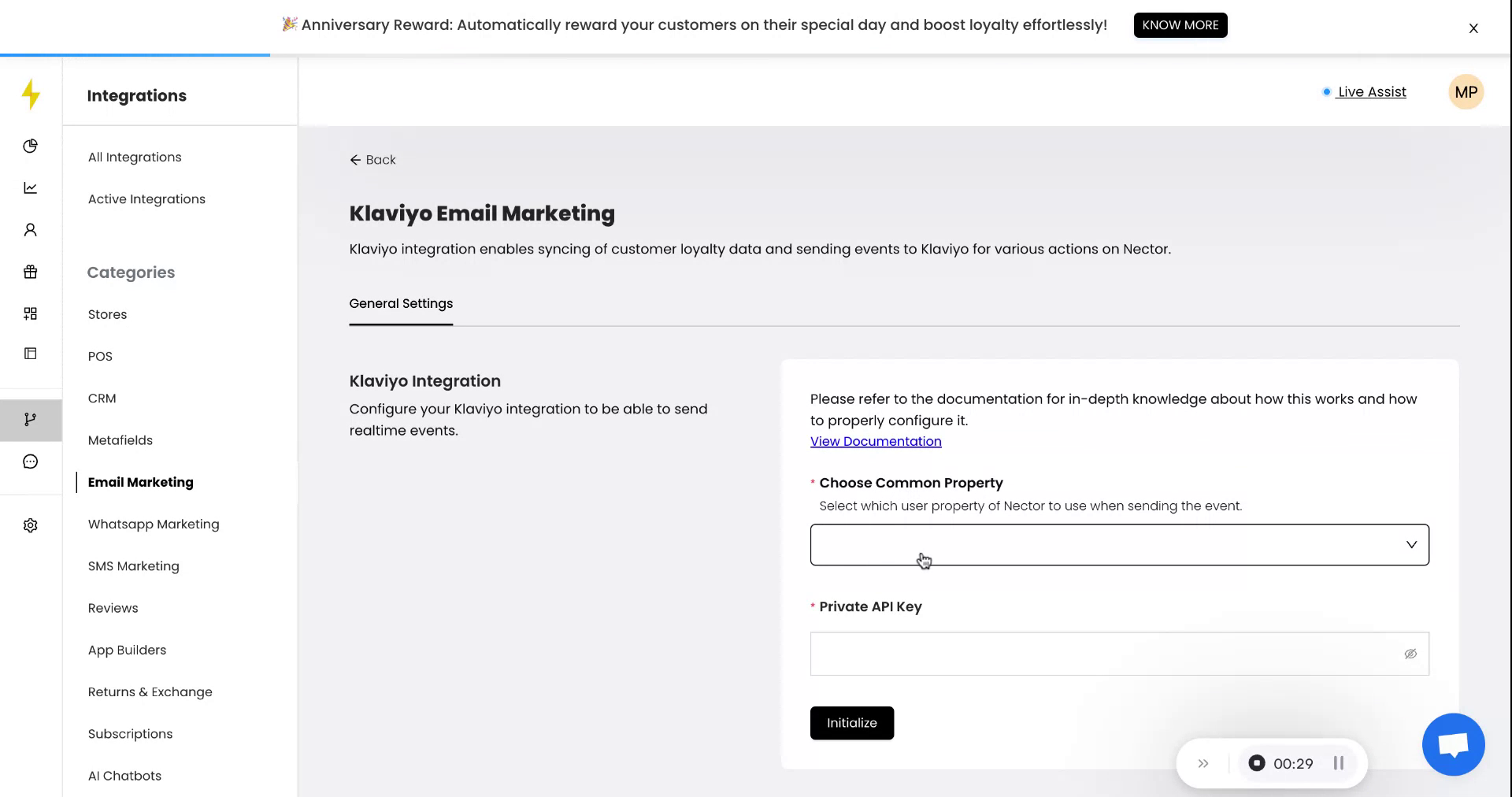
Task: Open the rewards gift icon
Action: (31, 272)
